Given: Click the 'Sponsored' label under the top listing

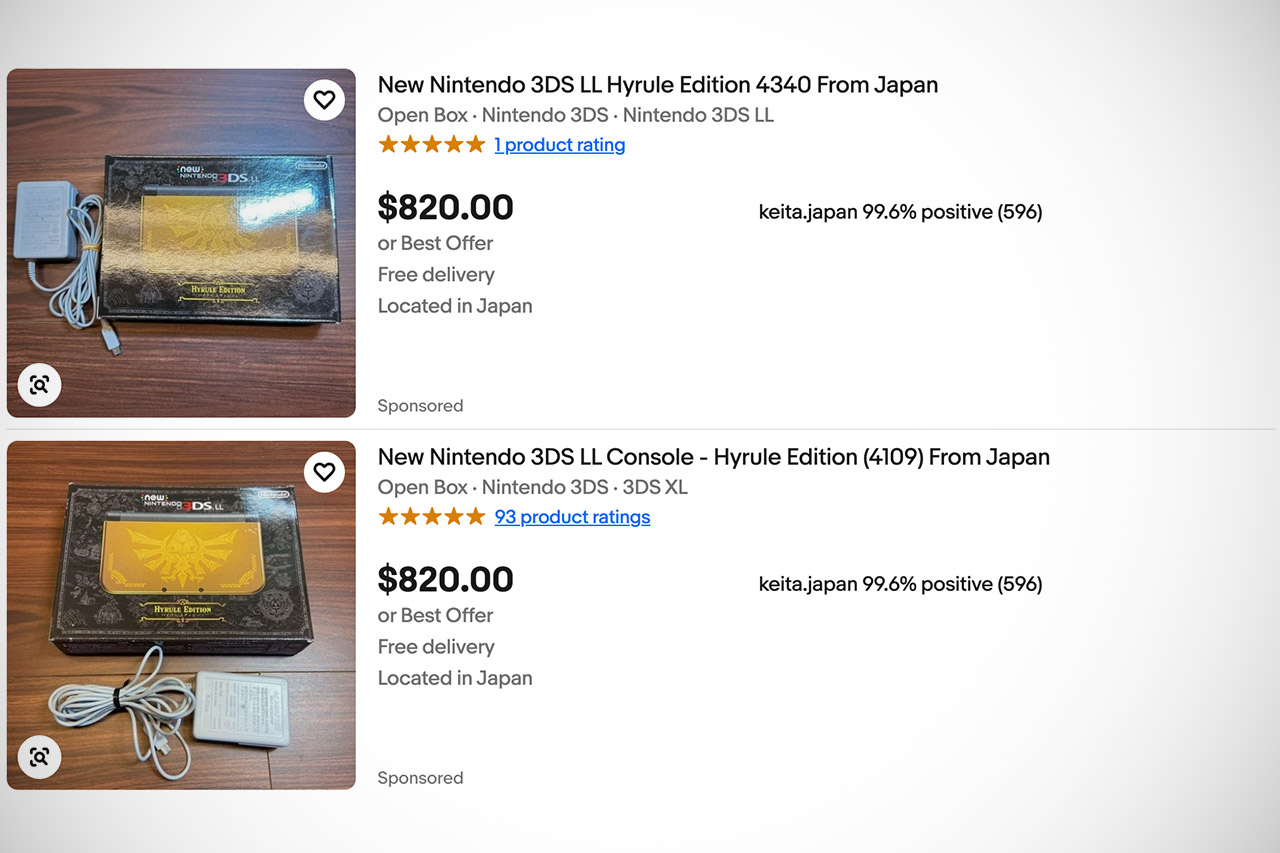Looking at the screenshot, I should point(420,405).
